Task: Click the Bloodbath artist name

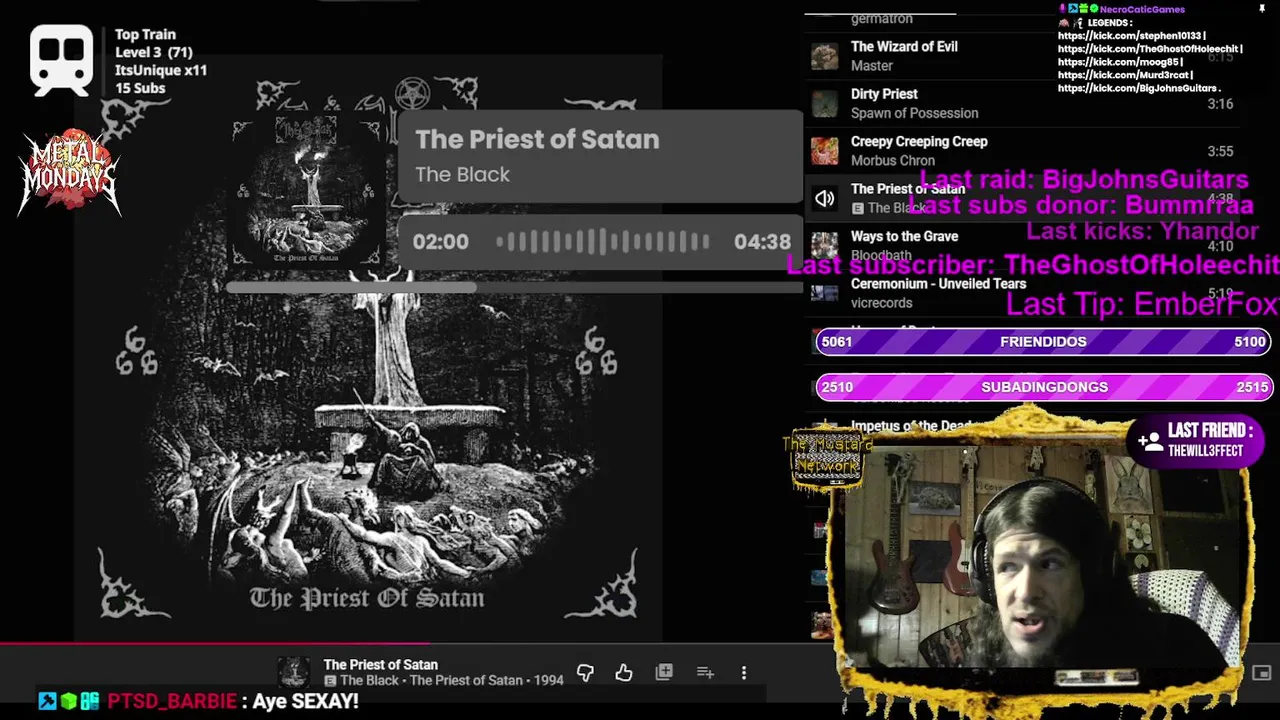Action: coord(881,255)
